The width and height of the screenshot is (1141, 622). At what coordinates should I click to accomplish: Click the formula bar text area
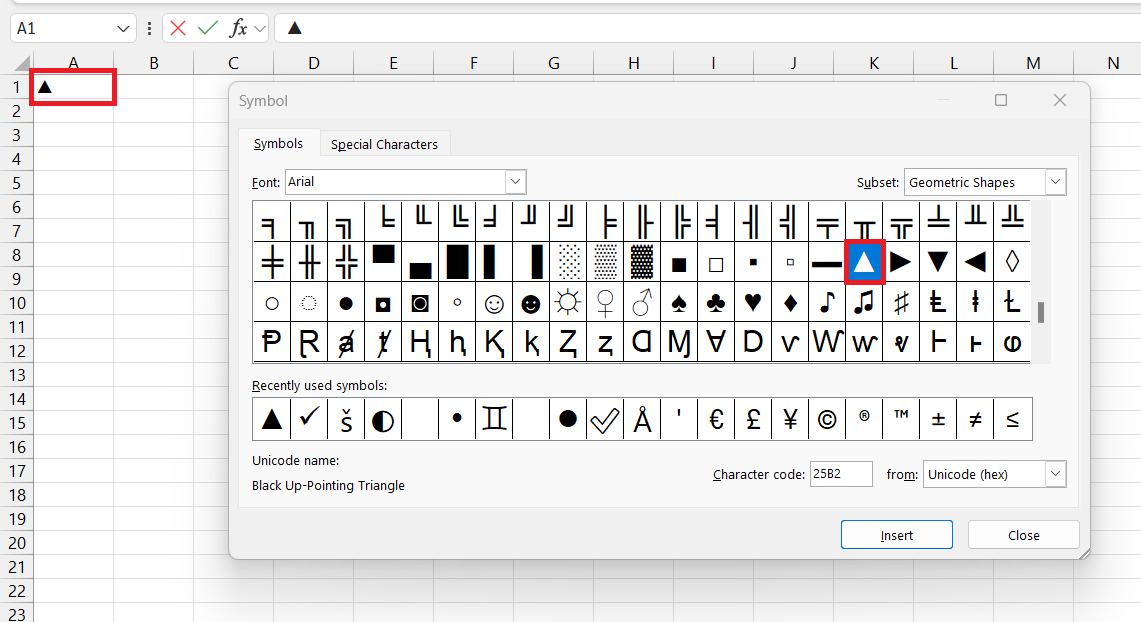(706, 28)
